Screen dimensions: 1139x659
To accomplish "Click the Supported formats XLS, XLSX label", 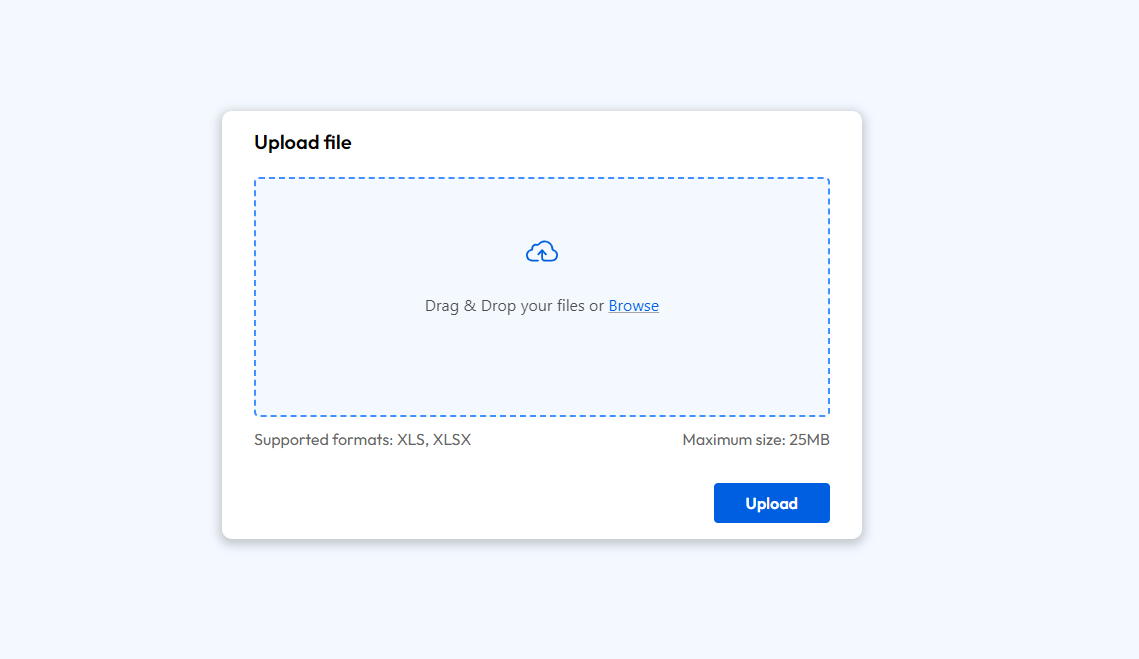I will (x=362, y=439).
